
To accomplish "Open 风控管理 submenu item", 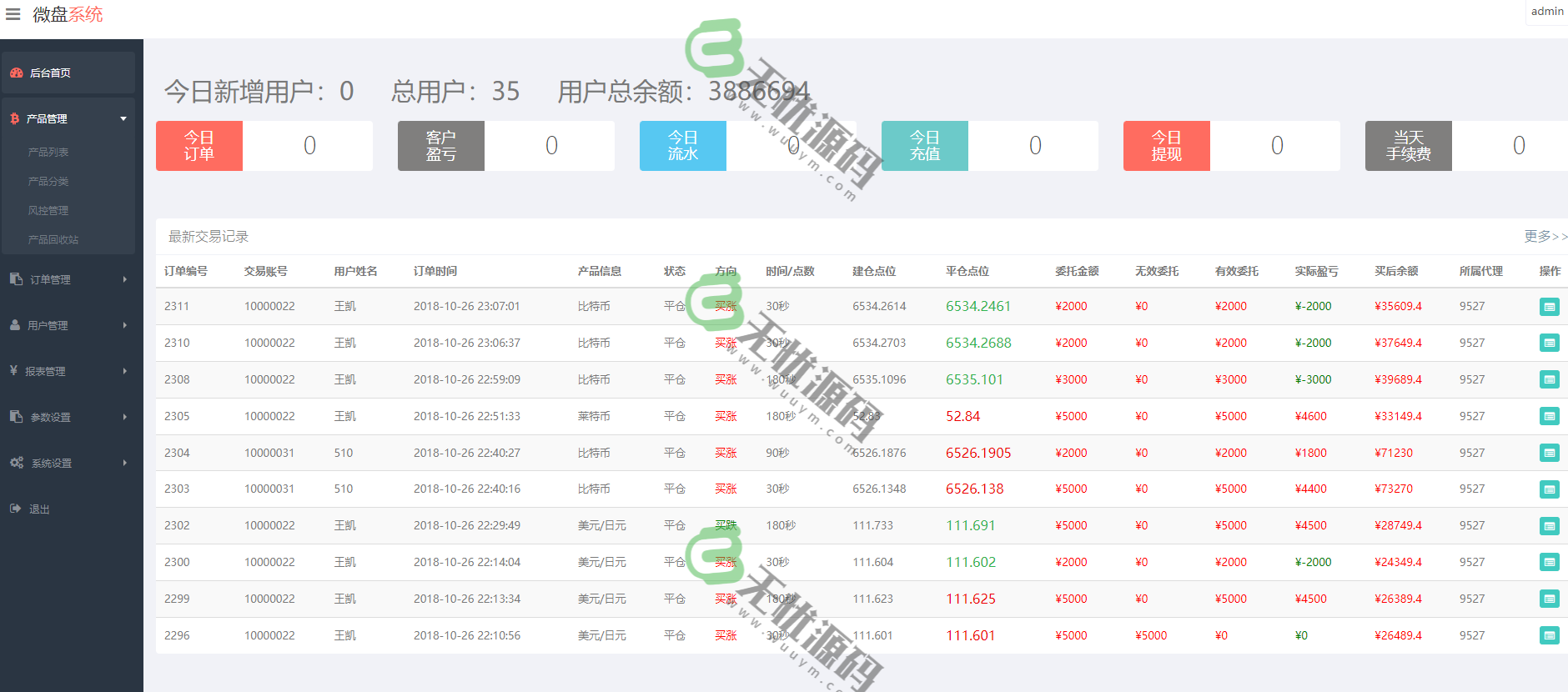I will click(48, 211).
